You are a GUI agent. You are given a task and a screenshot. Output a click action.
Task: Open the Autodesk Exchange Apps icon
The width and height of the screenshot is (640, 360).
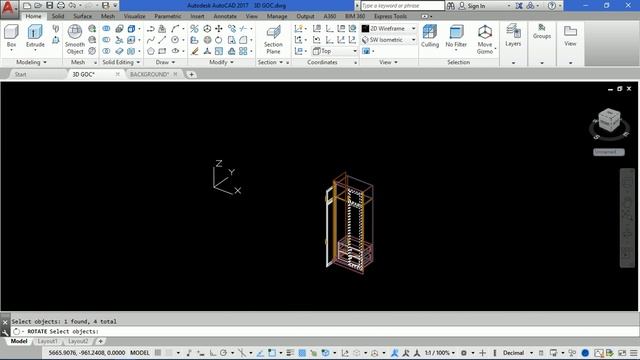tap(519, 5)
